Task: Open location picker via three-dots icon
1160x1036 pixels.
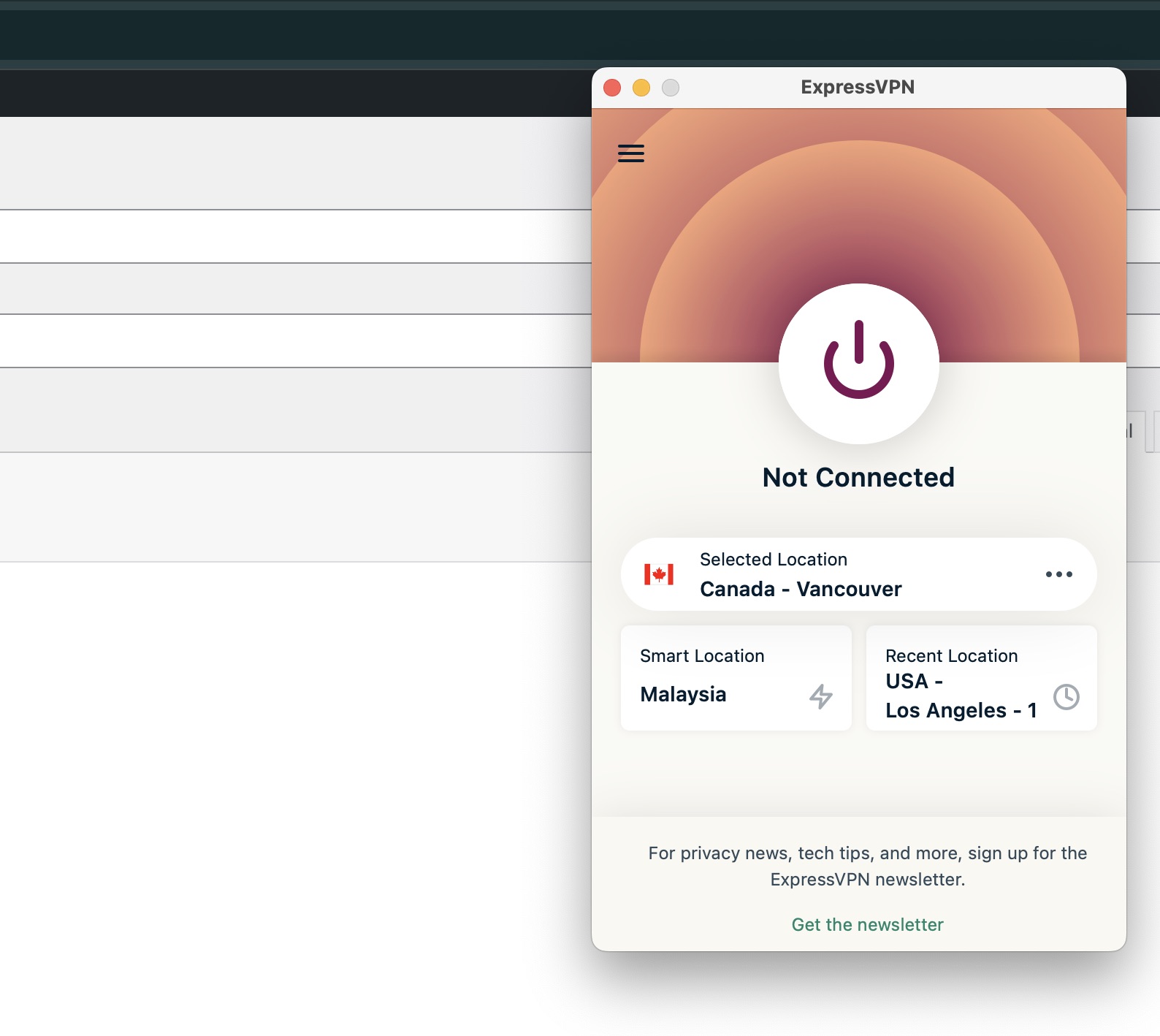Action: click(1058, 574)
